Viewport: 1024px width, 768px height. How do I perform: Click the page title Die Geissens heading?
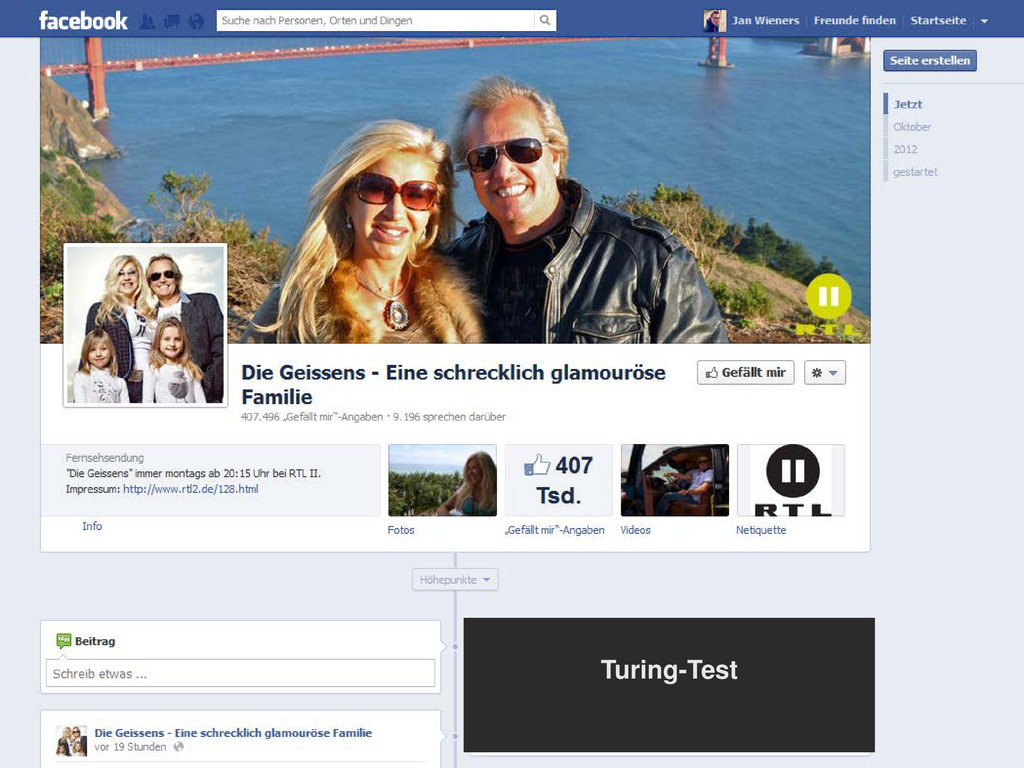453,385
